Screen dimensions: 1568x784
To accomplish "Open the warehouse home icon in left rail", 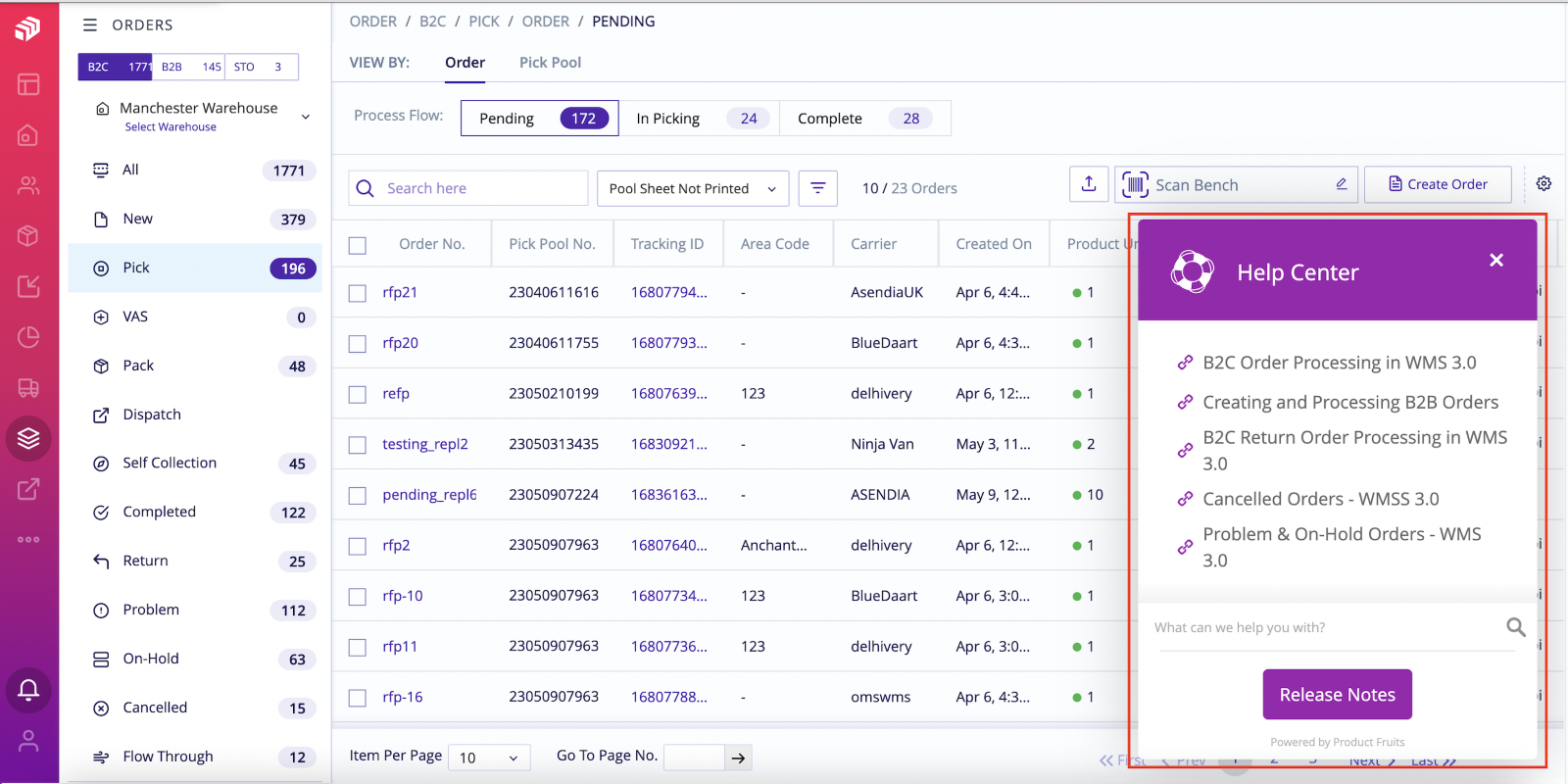I will [28, 135].
